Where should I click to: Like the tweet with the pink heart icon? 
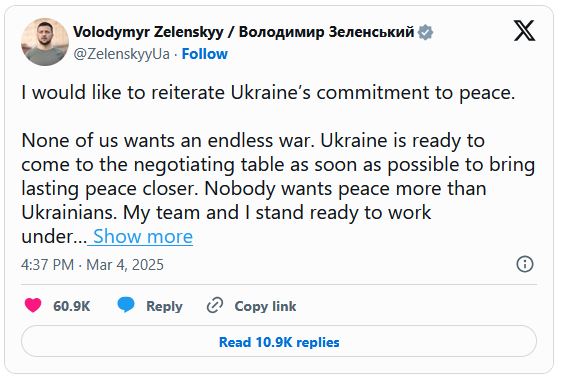coord(33,305)
